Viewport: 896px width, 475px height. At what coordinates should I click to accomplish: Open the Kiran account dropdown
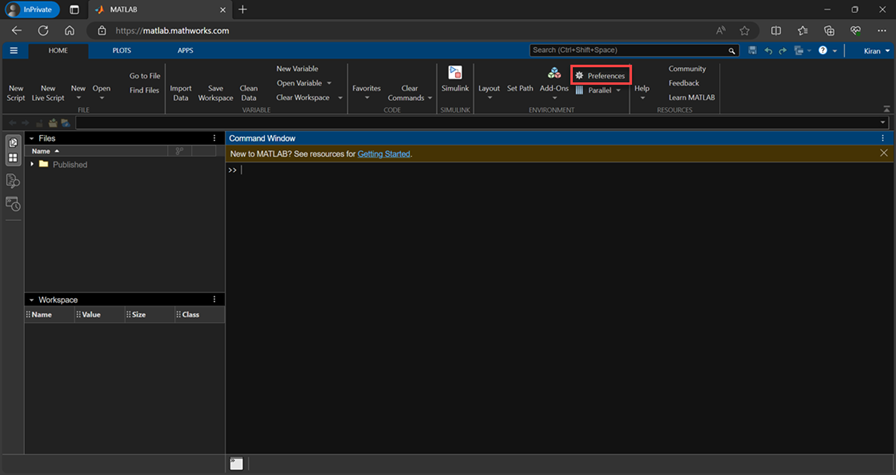click(x=877, y=51)
